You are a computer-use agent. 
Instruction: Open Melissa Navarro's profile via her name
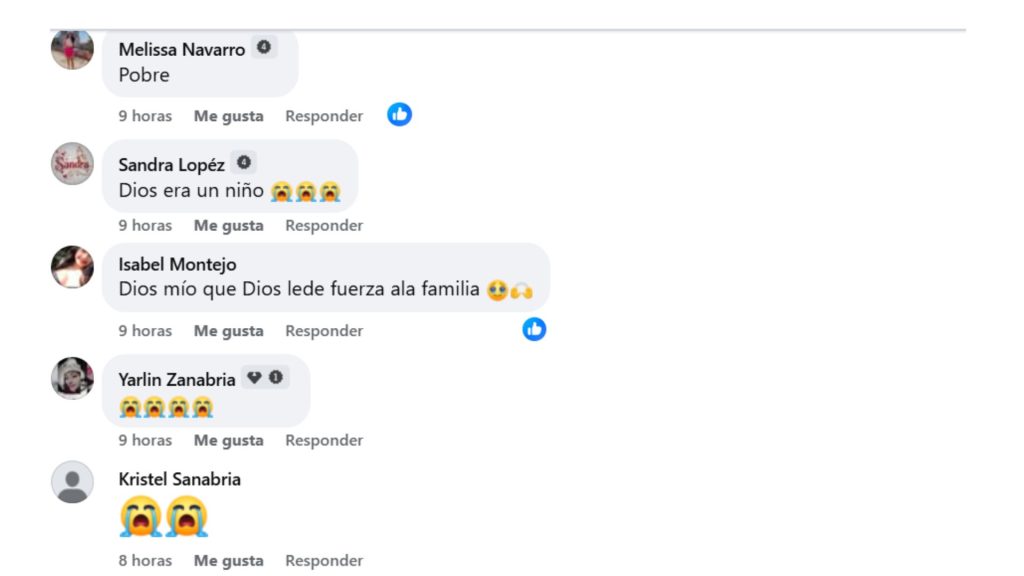tap(182, 48)
